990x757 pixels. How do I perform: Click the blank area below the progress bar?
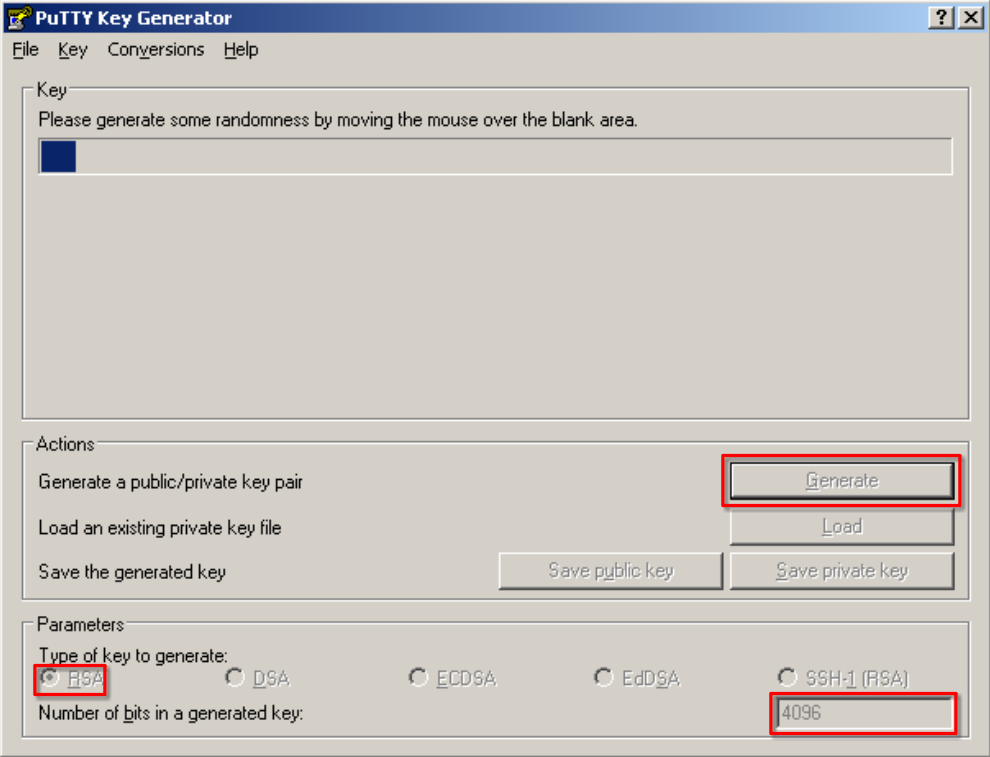(495, 294)
